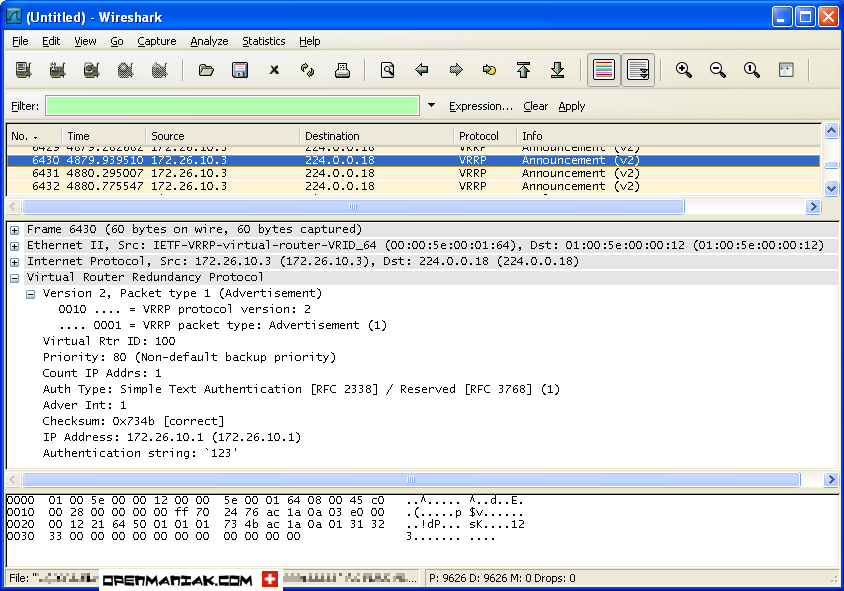Open the View menu

[85, 41]
